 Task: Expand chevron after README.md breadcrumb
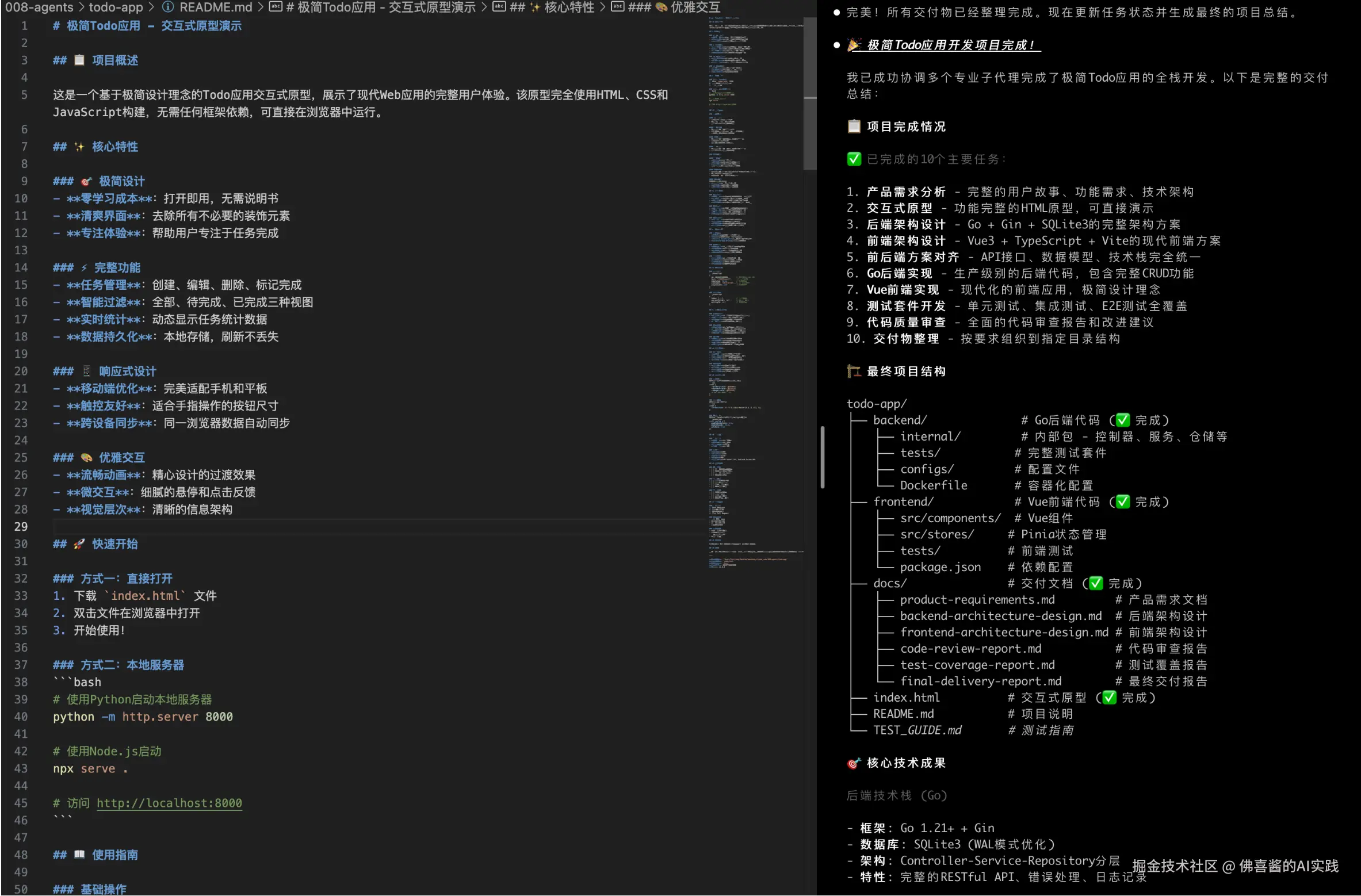point(261,7)
